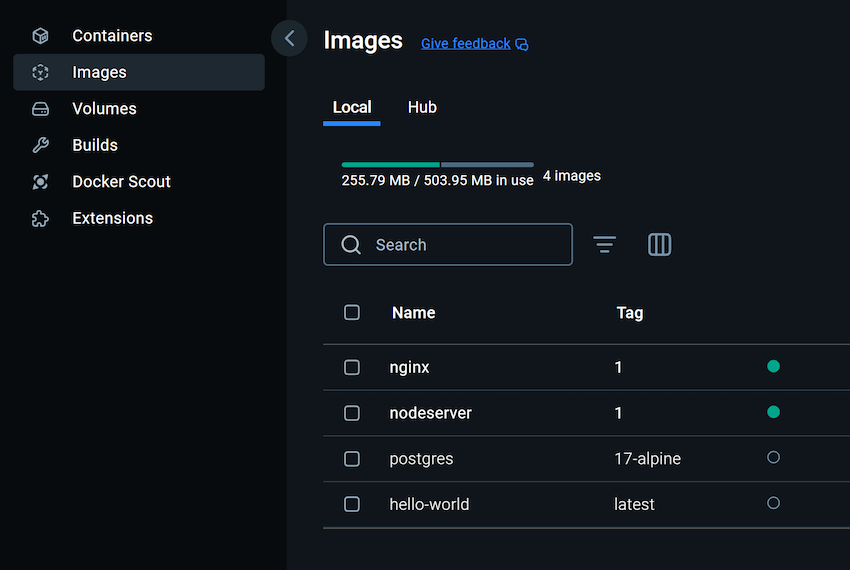Click the Containers cube icon
The height and width of the screenshot is (570, 850).
[40, 36]
